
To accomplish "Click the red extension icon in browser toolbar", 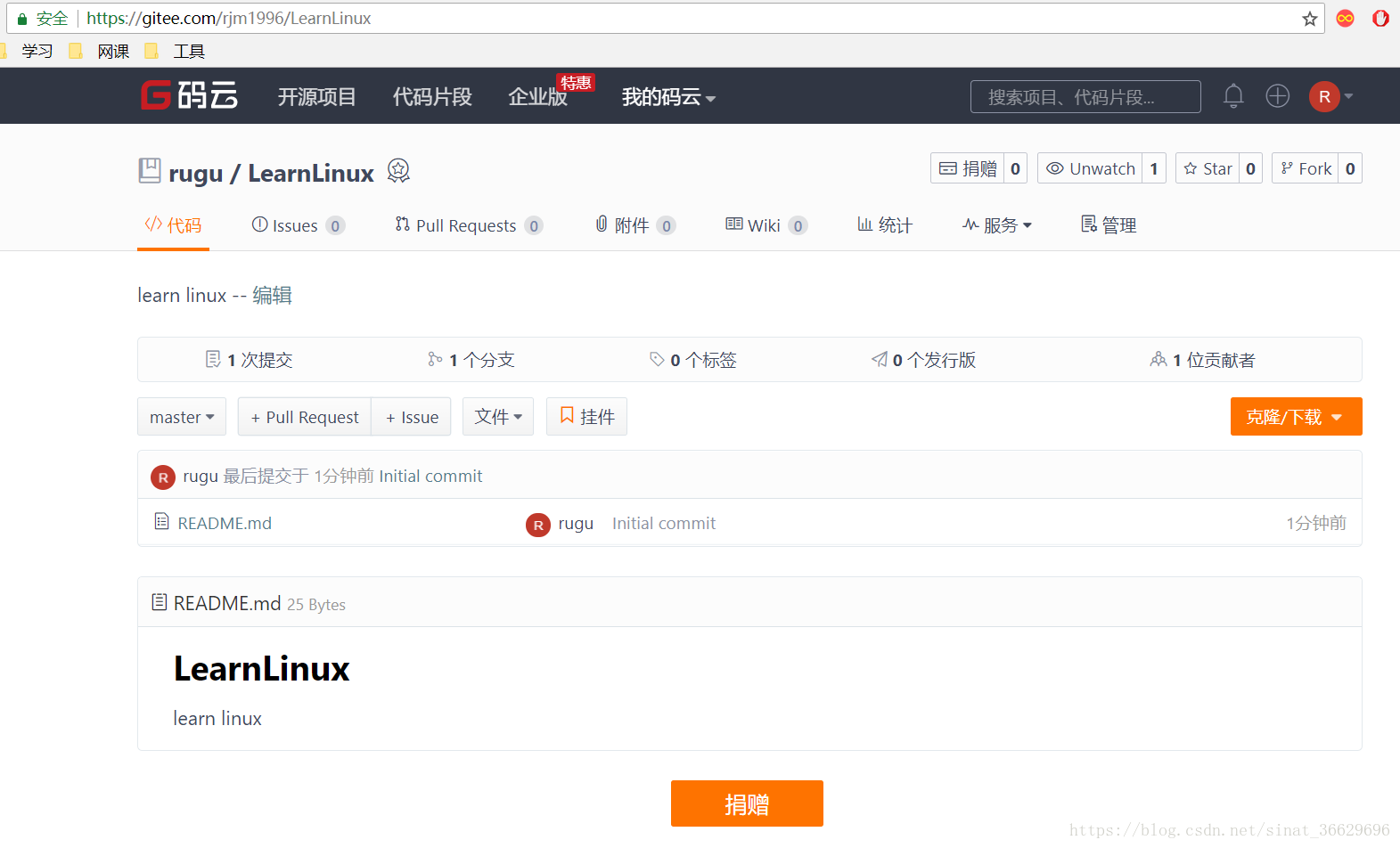I will [x=1380, y=19].
